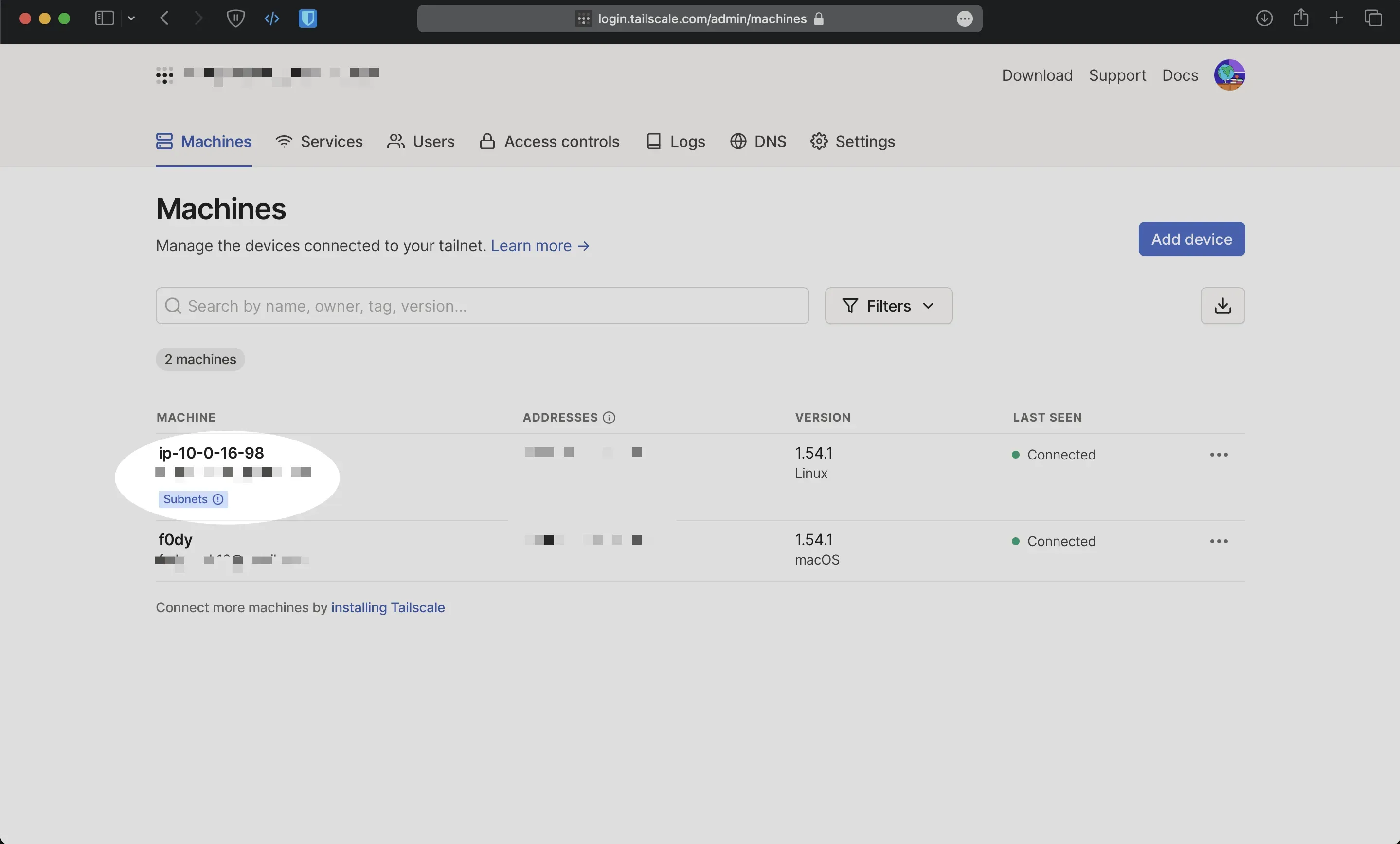Image resolution: width=1400 pixels, height=844 pixels.
Task: Click the Safari share icon
Action: pyautogui.click(x=1301, y=19)
